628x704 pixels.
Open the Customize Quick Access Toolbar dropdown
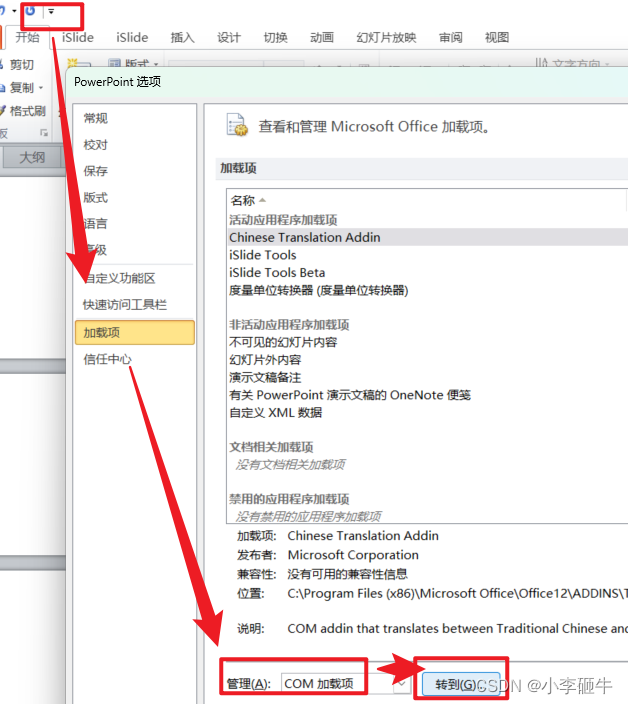click(x=51, y=11)
